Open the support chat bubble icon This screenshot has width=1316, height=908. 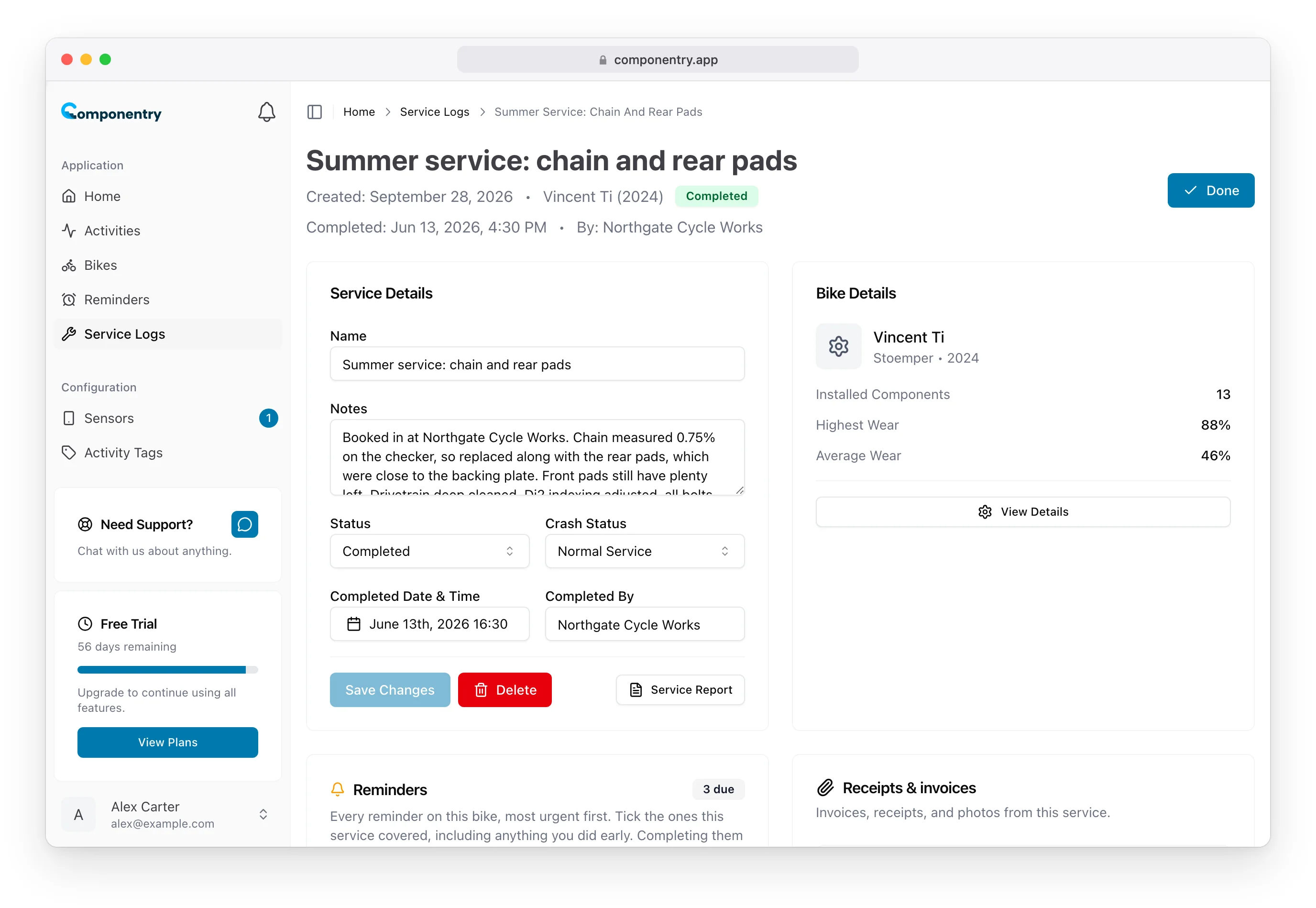coord(244,524)
